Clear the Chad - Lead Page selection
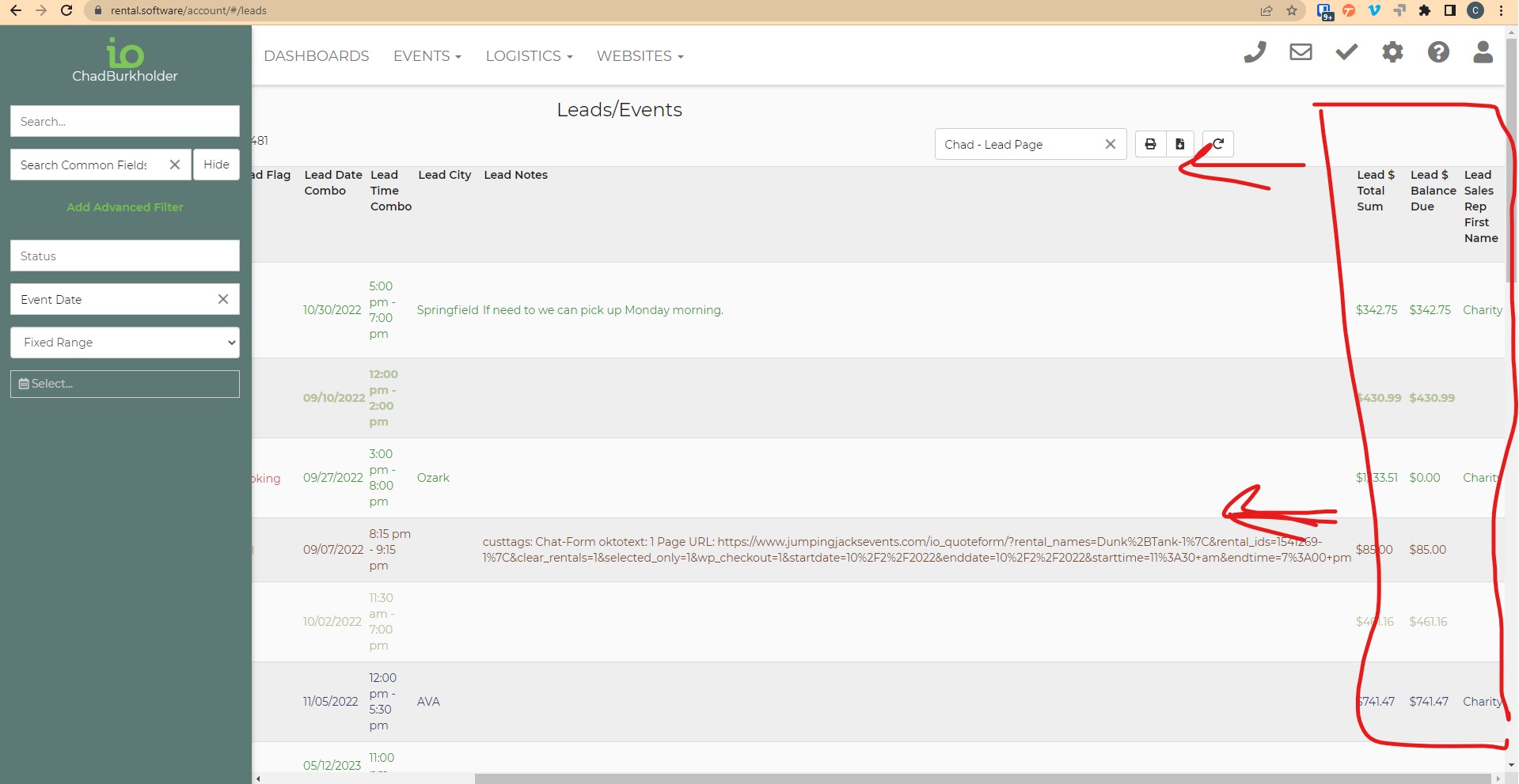The width and height of the screenshot is (1519, 784). 1110,144
